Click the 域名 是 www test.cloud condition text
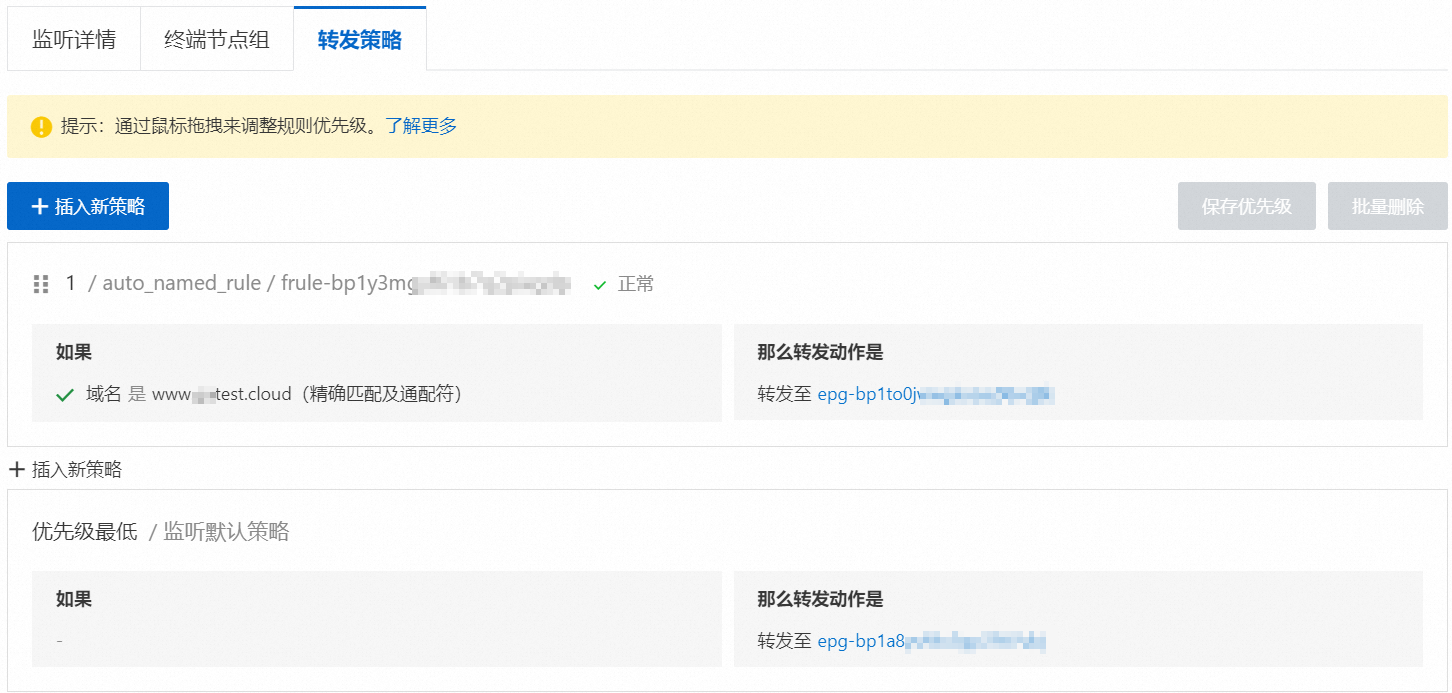The image size is (1452, 693). click(x=274, y=394)
